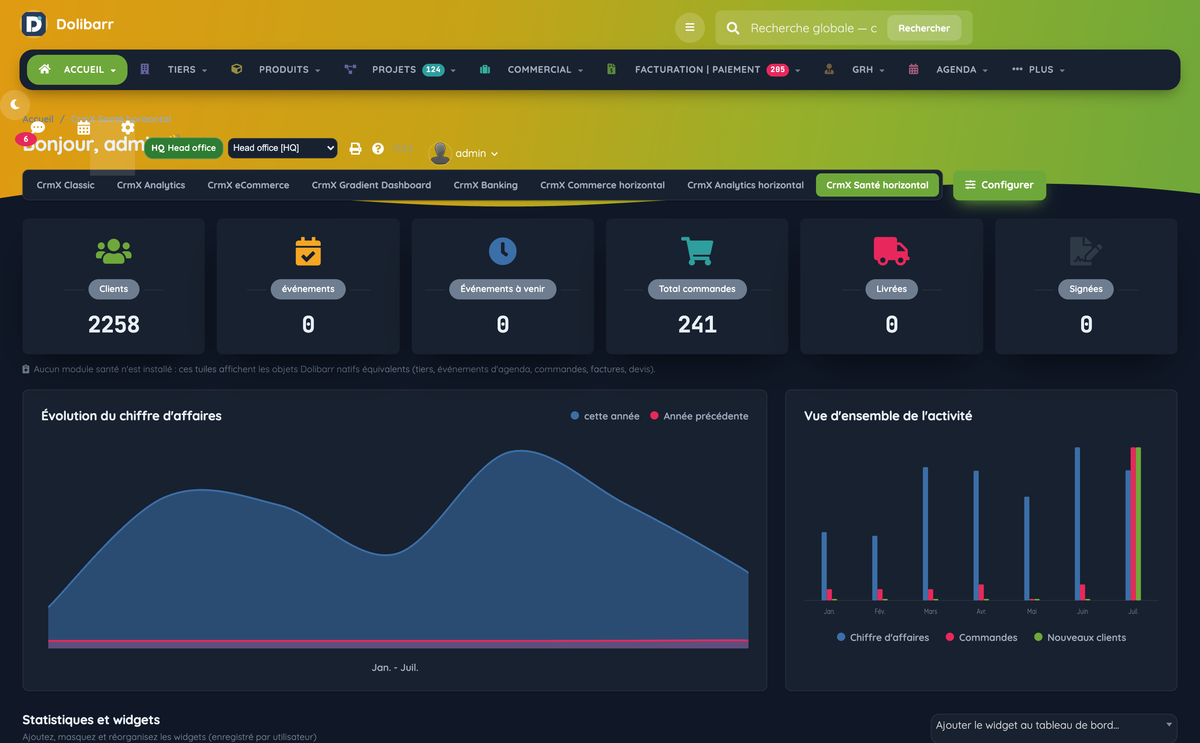Screen dimensions: 1200x743
Task: Switch to CrmX Classic tab
Action: tap(66, 185)
